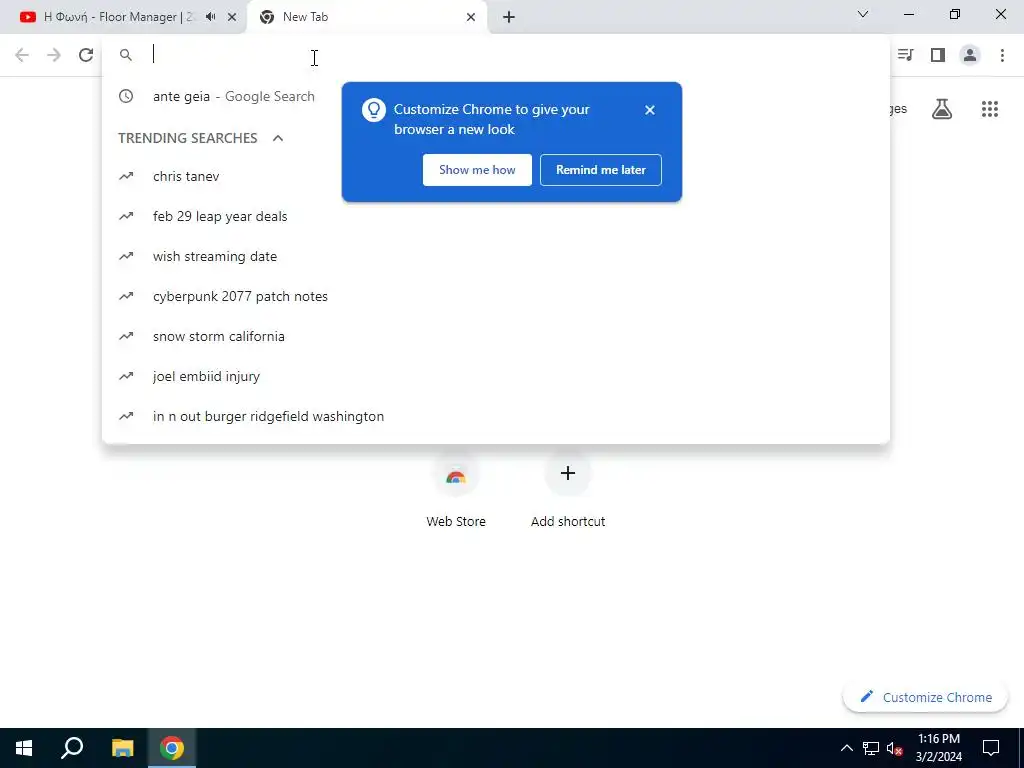This screenshot has height=768, width=1024.
Task: Open Chrome's three-dot menu
Action: tap(1002, 55)
